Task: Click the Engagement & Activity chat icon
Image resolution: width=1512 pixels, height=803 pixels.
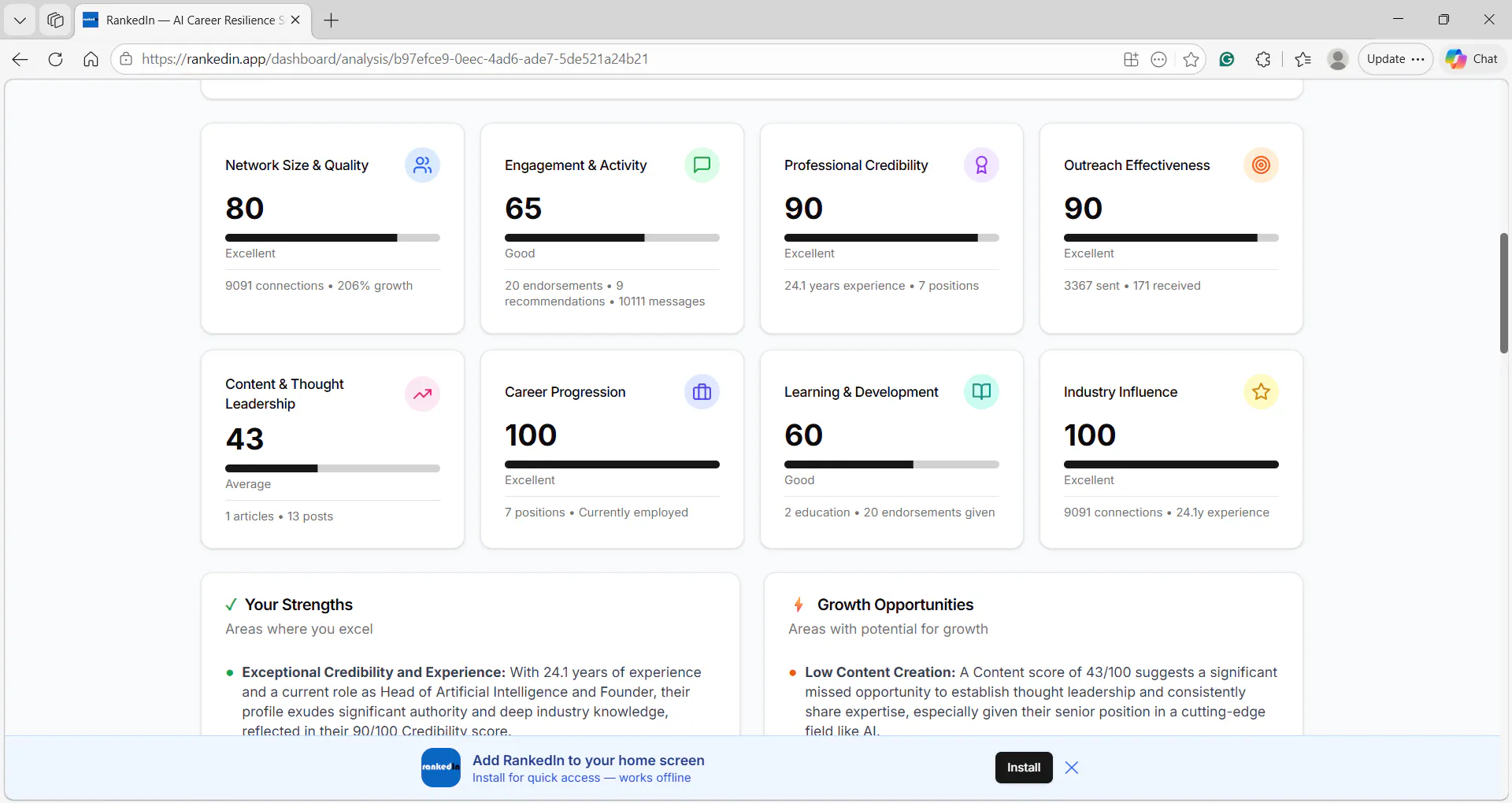Action: (x=702, y=165)
